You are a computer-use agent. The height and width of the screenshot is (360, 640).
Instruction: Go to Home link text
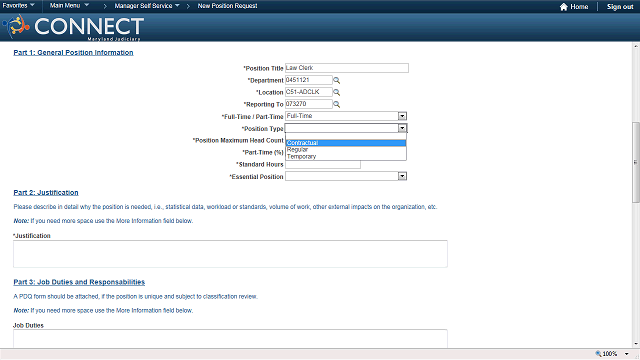[x=579, y=7]
